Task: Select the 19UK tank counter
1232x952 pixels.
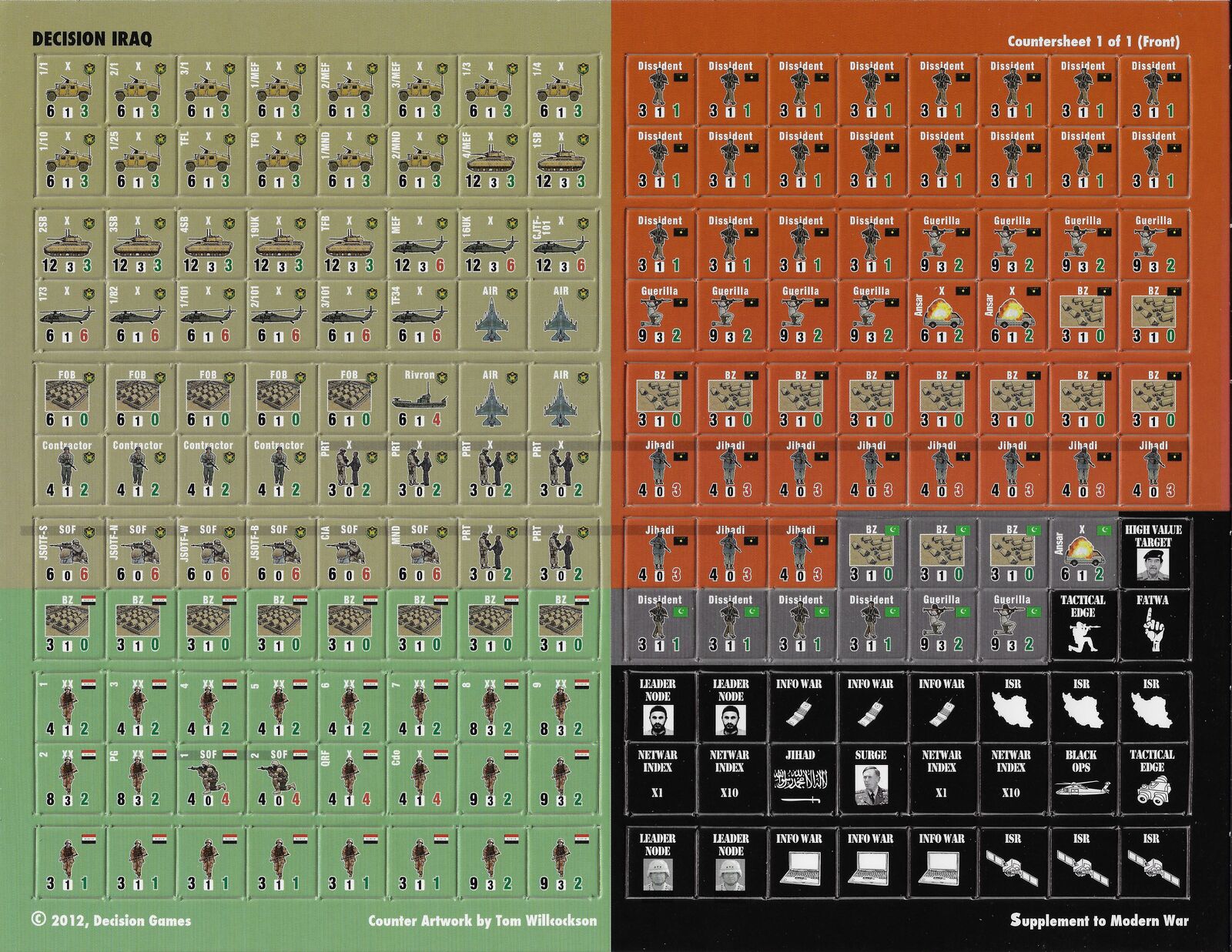Action: (x=278, y=244)
